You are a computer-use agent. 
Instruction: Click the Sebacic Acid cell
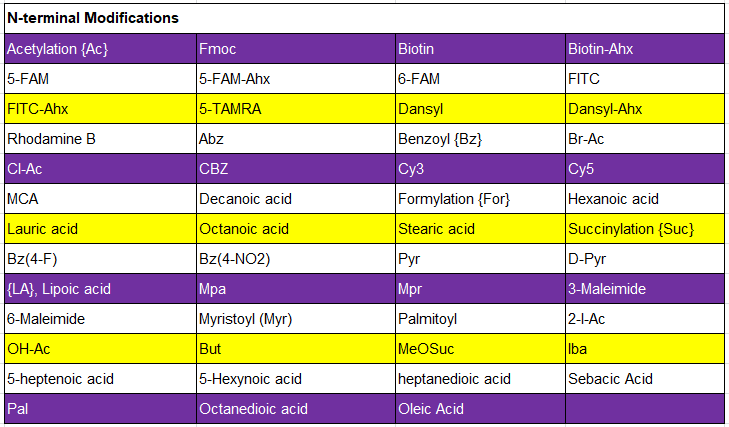click(643, 378)
